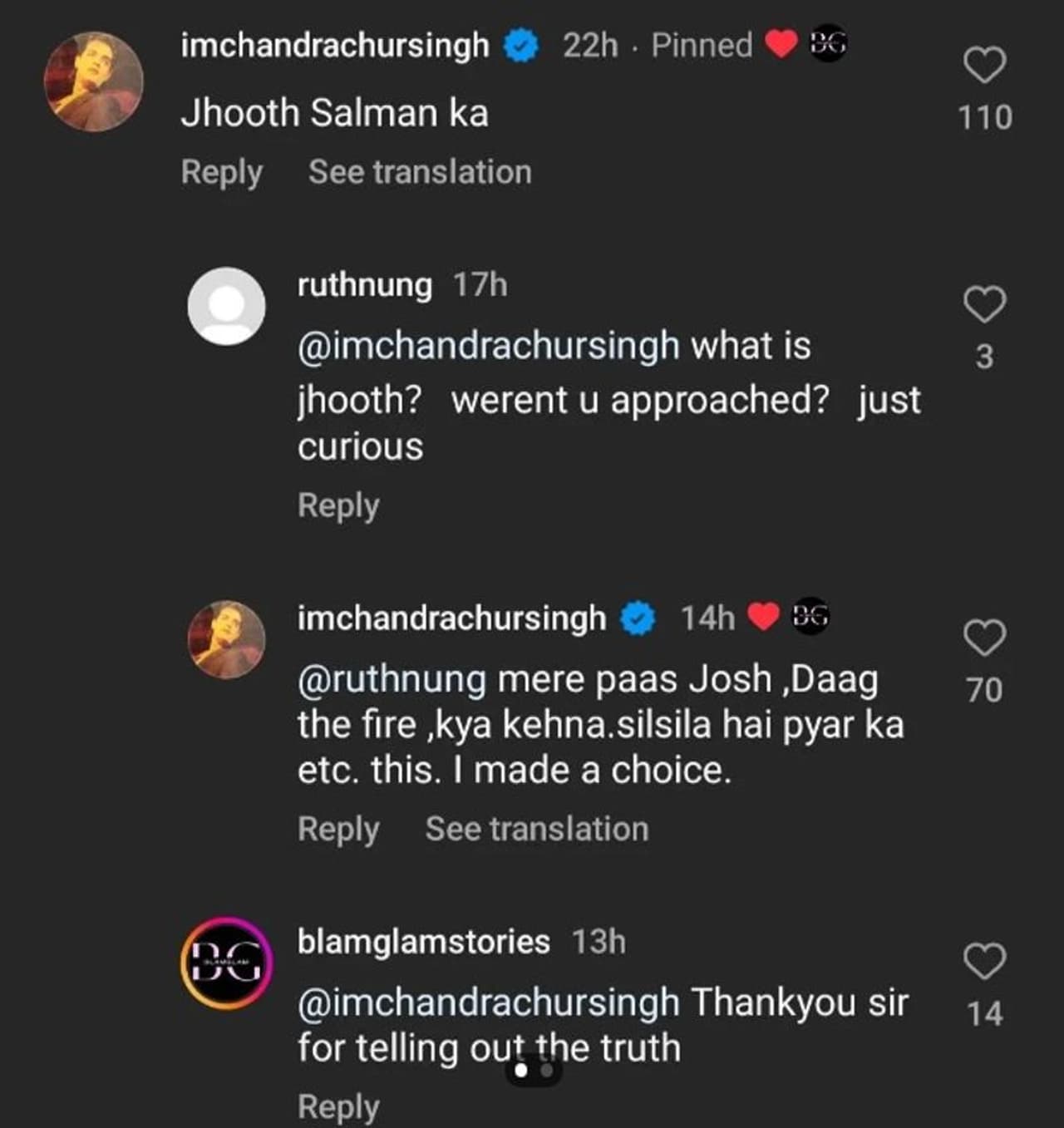Tap creator-liked heart badge on 14h reply
Viewport: 1064px width, 1128px height.
click(763, 617)
